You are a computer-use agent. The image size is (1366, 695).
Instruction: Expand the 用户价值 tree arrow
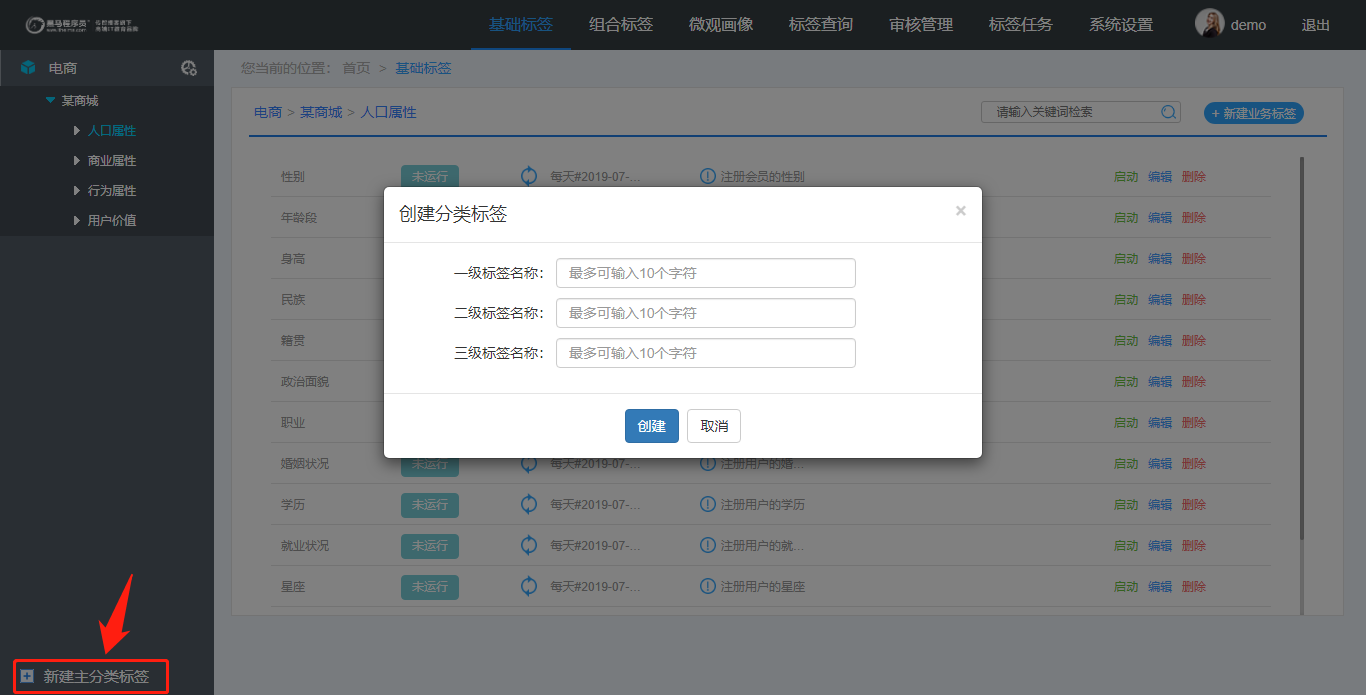coord(77,220)
